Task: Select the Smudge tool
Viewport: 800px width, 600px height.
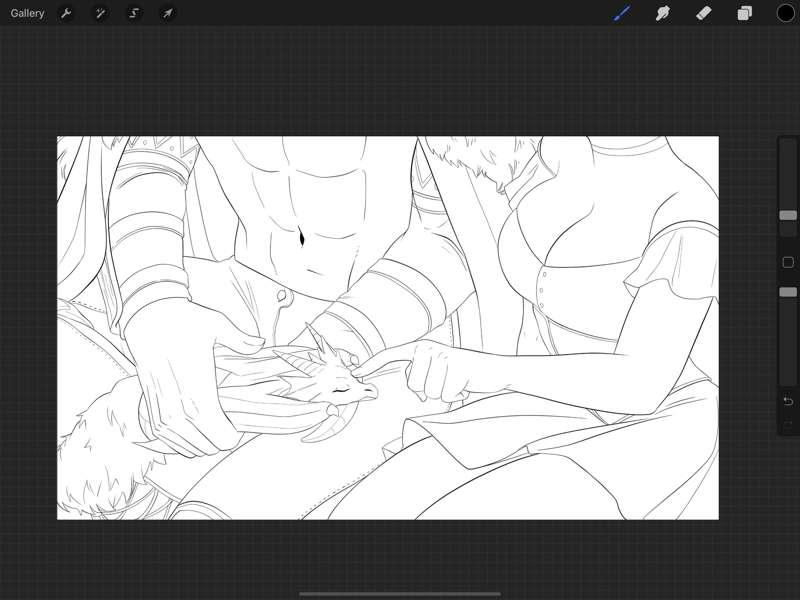Action: click(x=663, y=13)
